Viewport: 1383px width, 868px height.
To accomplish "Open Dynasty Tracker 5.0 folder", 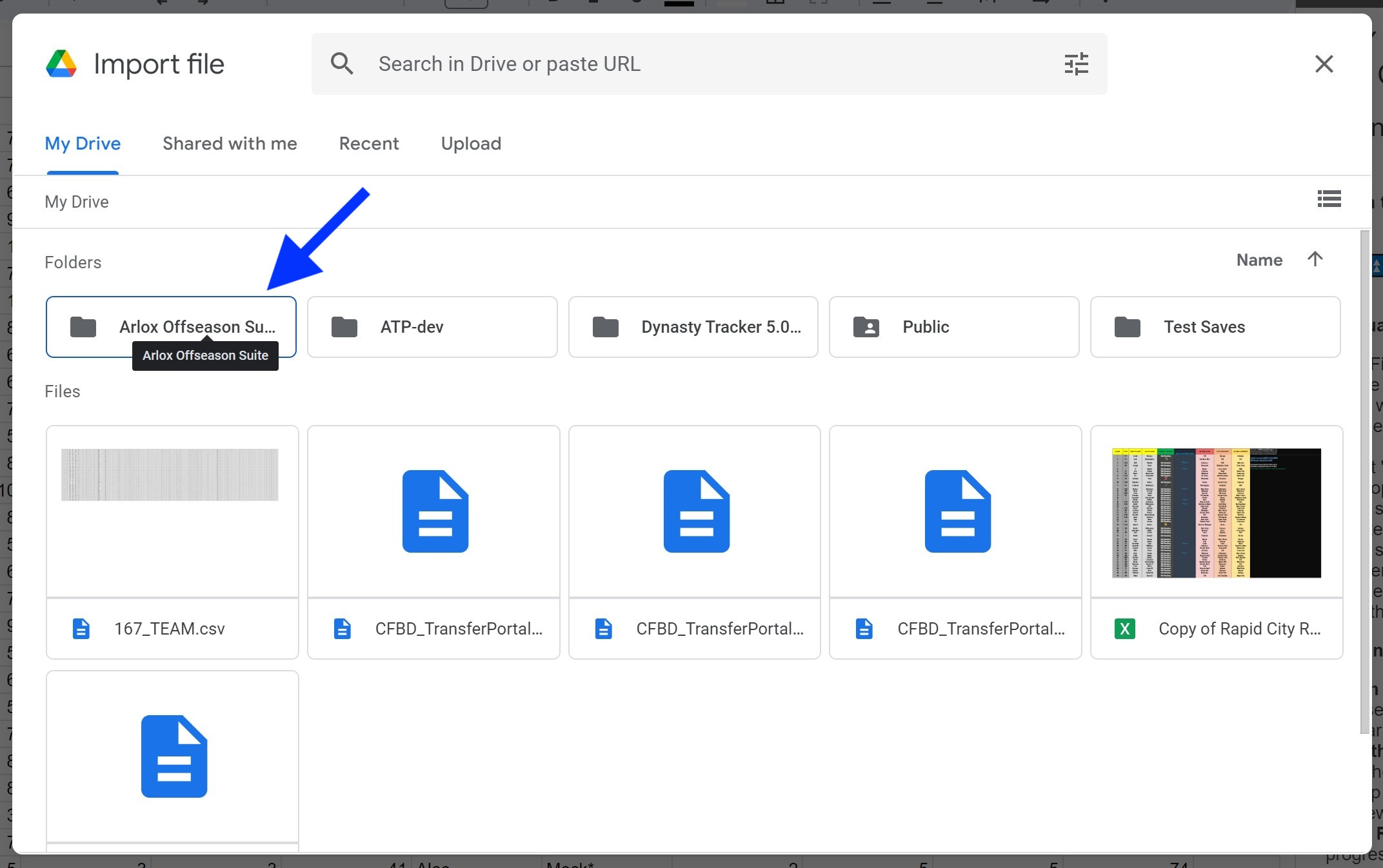I will click(x=693, y=327).
